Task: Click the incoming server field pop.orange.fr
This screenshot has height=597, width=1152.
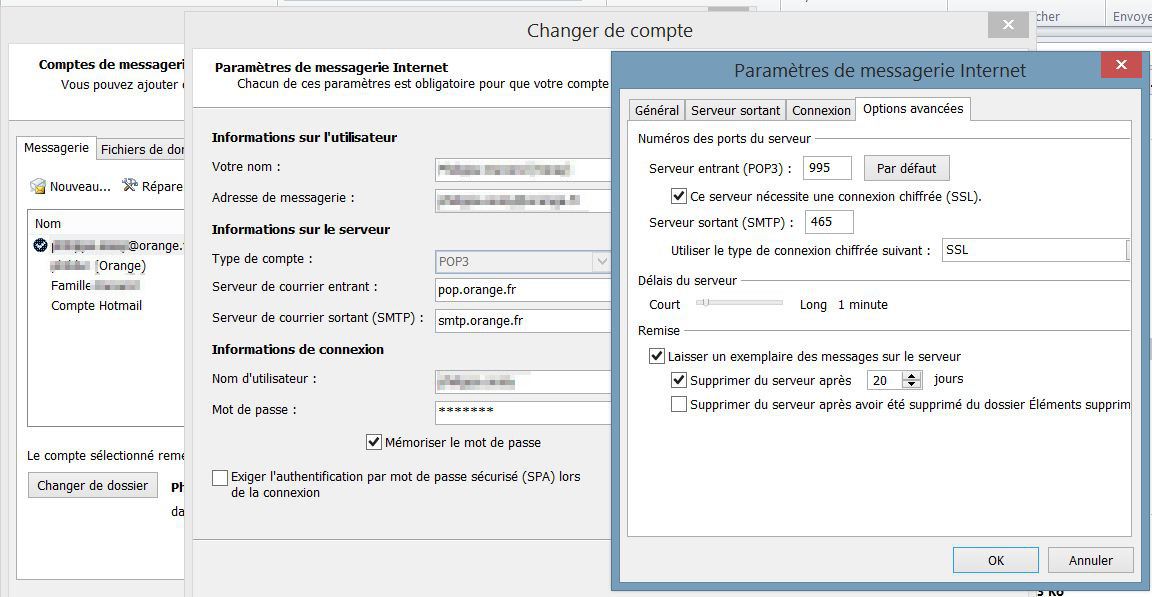Action: tap(523, 289)
